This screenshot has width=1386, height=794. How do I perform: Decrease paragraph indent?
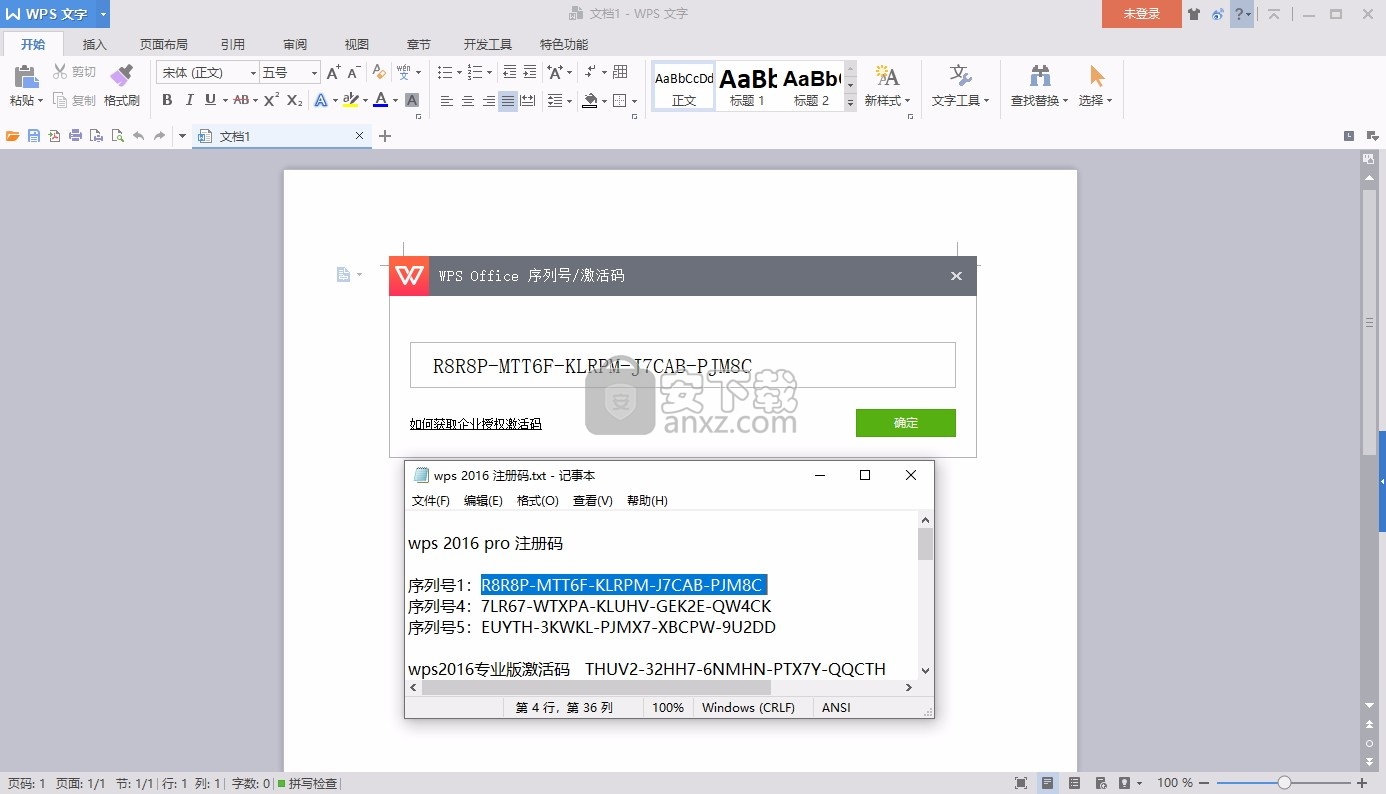(x=510, y=72)
